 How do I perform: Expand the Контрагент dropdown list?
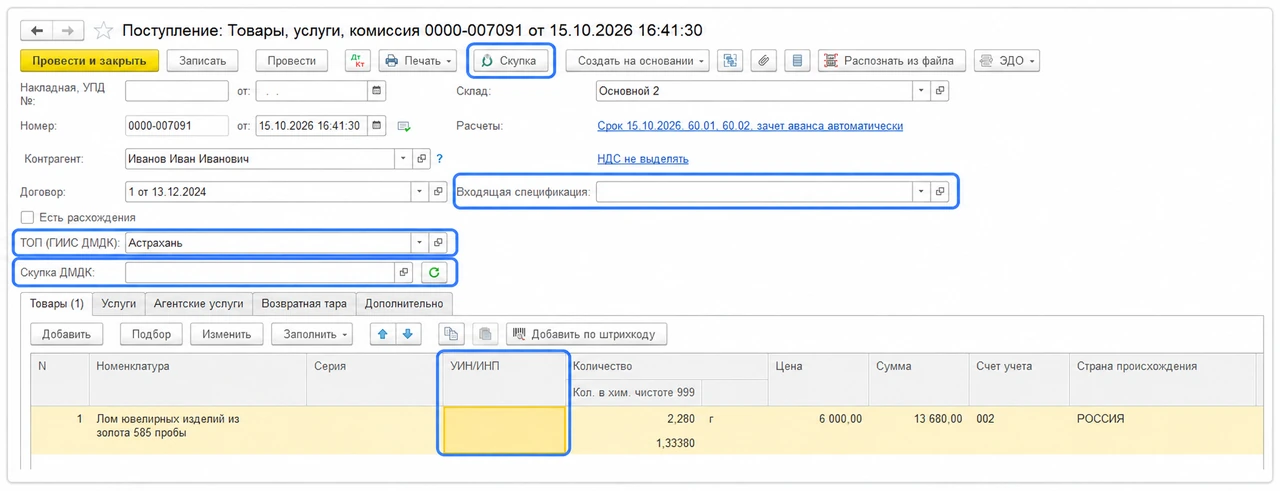click(x=403, y=159)
